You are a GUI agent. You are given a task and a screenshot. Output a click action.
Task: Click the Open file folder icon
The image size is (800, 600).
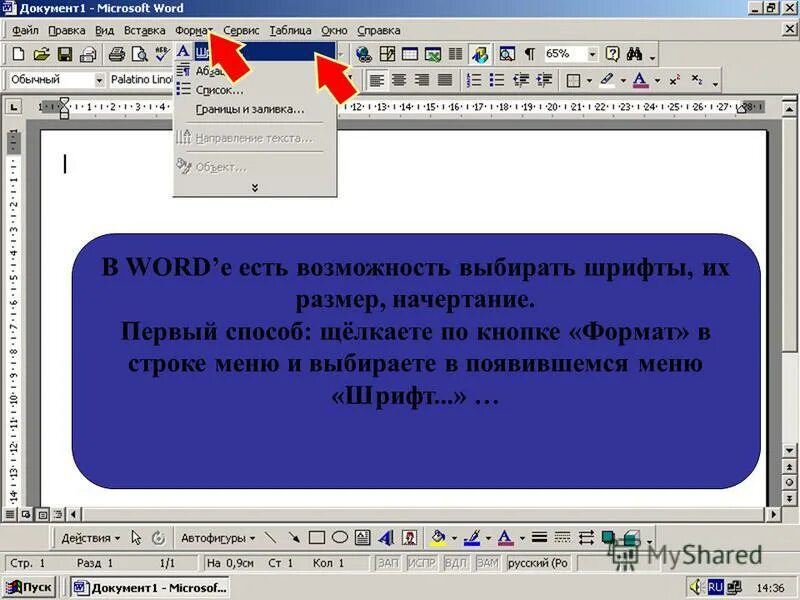pyautogui.click(x=41, y=54)
